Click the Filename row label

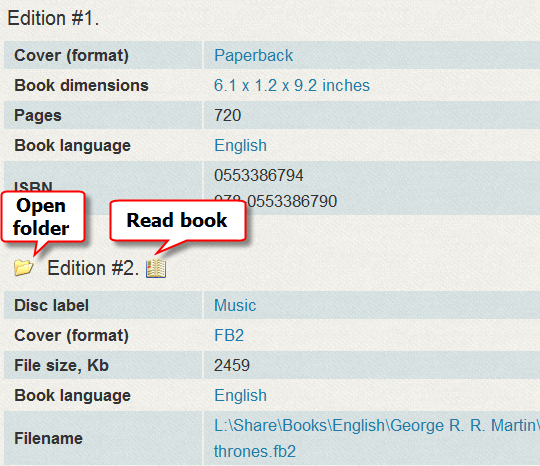coord(48,438)
